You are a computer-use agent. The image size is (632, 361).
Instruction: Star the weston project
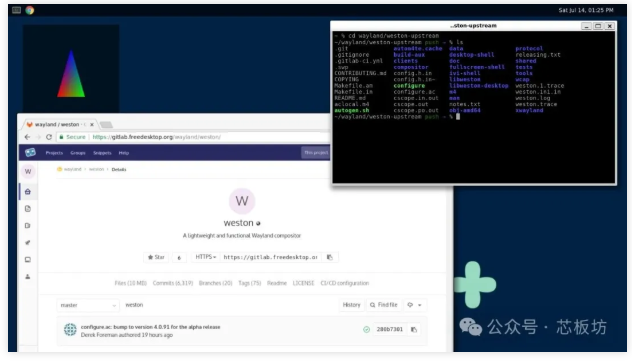click(x=156, y=257)
